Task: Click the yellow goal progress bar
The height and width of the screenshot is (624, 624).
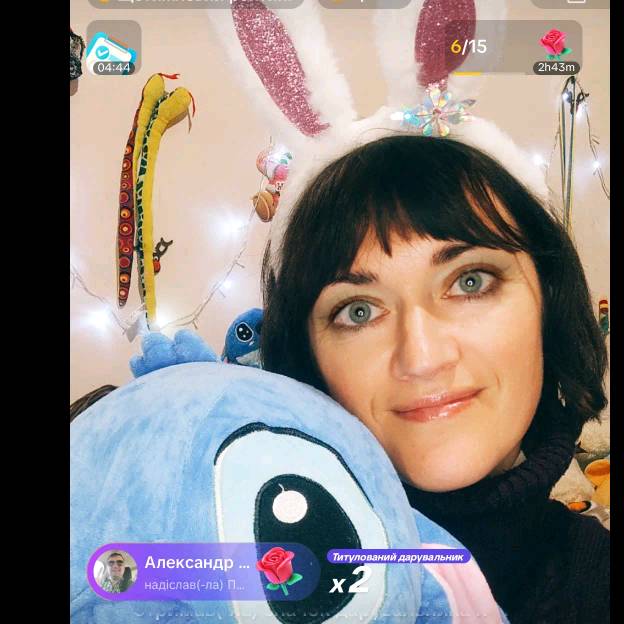Action: (470, 71)
